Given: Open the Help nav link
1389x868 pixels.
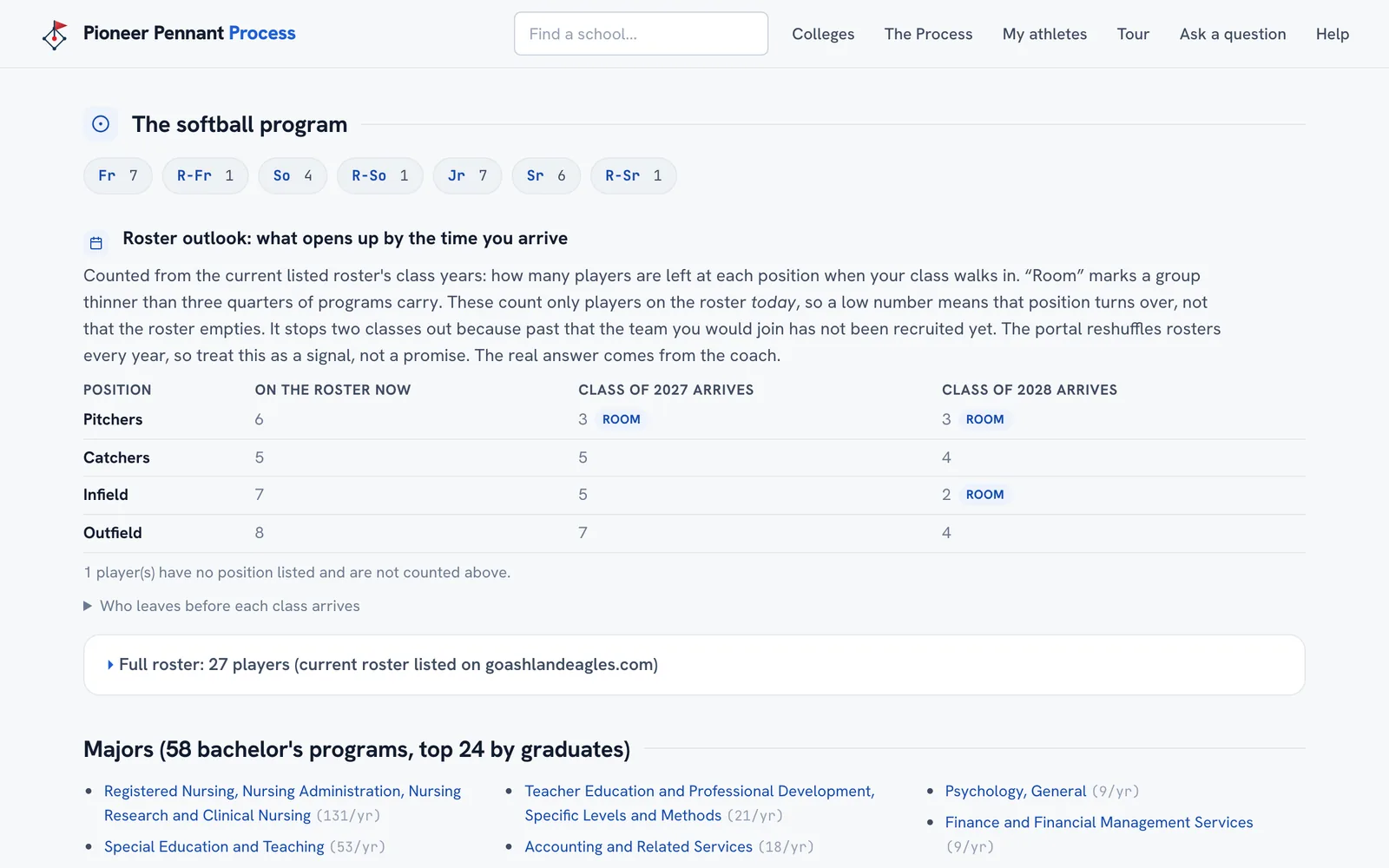Looking at the screenshot, I should click(x=1332, y=34).
